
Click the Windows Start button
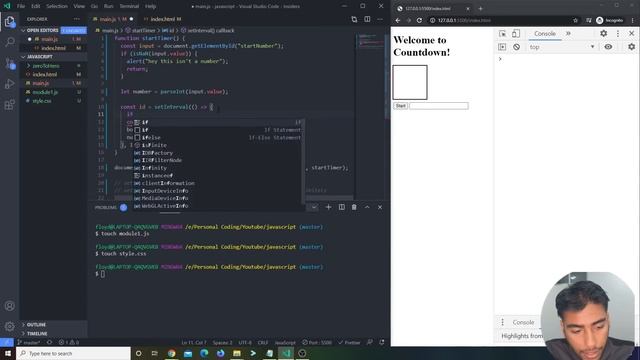8,353
